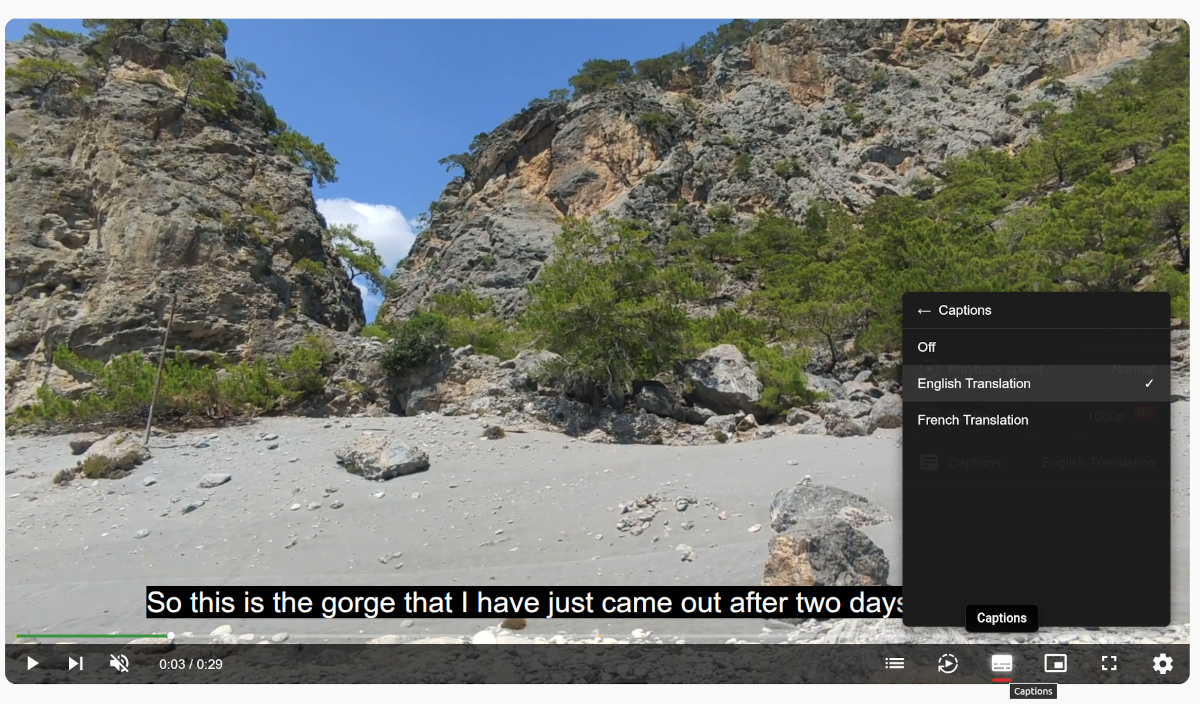The width and height of the screenshot is (1200, 704).
Task: Click the English Translation checkmark
Action: tap(1150, 384)
